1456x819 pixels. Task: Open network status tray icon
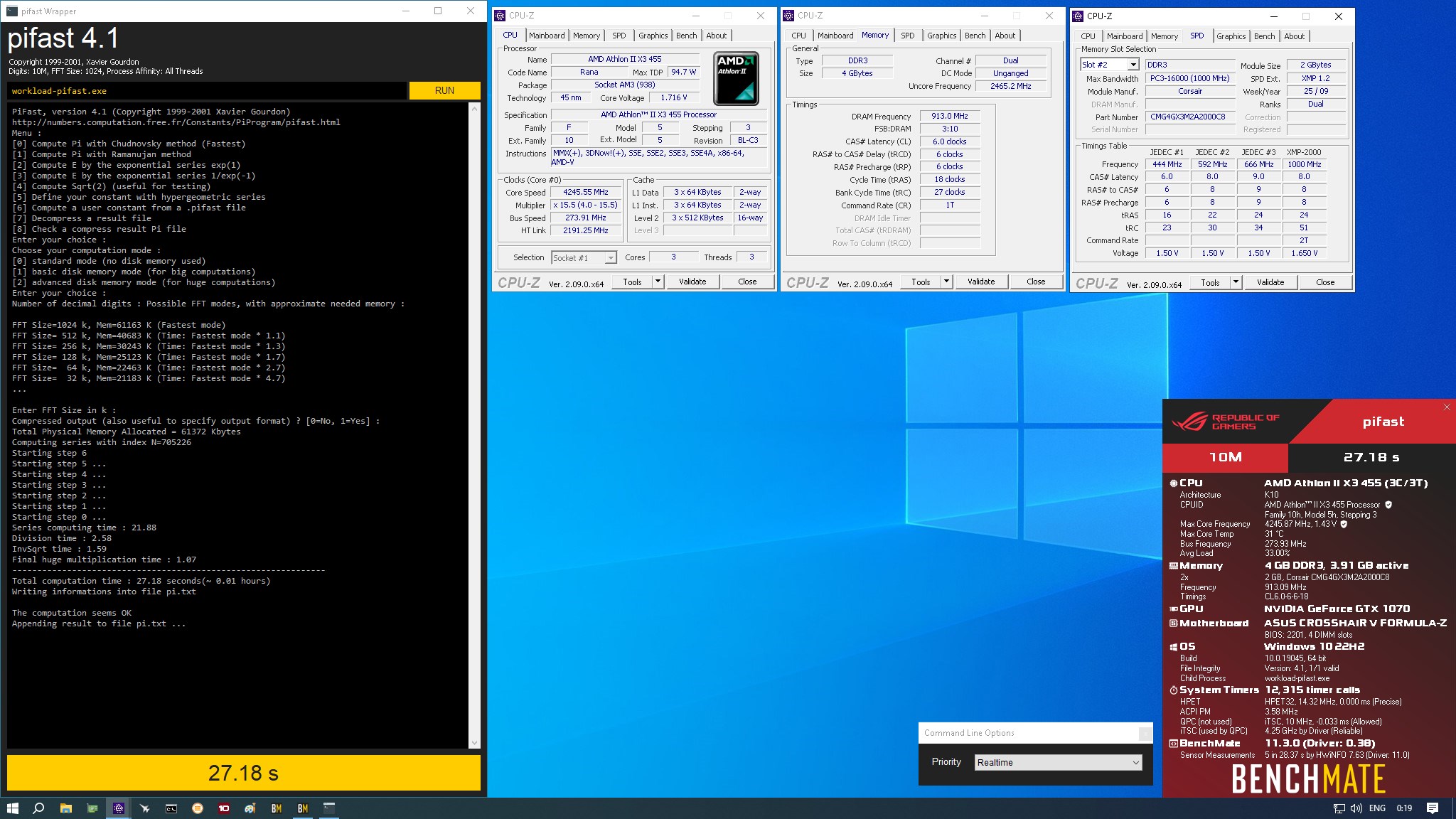[x=1339, y=808]
